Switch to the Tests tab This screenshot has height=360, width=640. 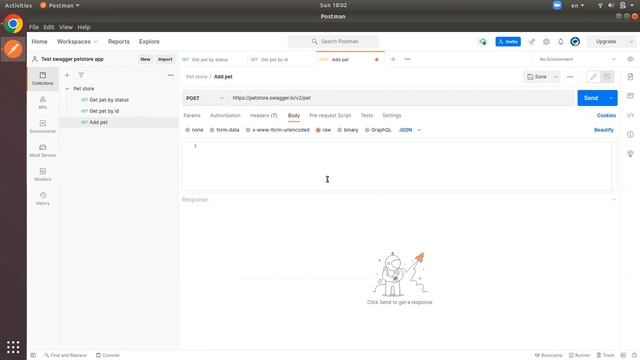[367, 116]
